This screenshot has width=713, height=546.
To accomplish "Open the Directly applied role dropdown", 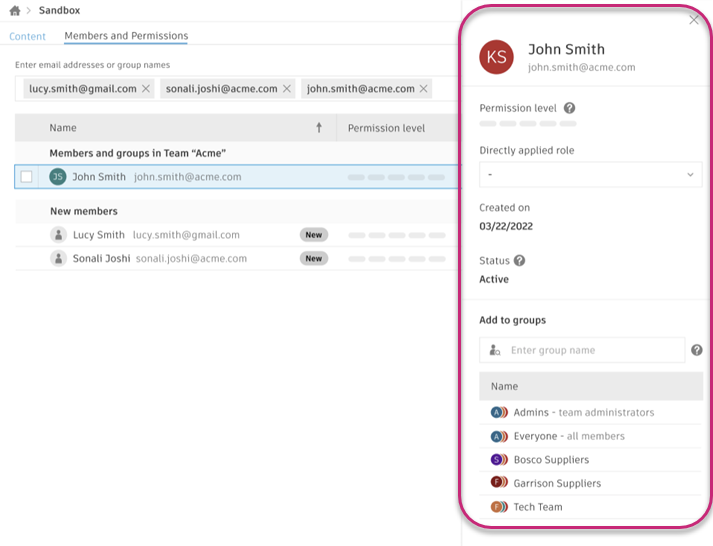I will [590, 175].
